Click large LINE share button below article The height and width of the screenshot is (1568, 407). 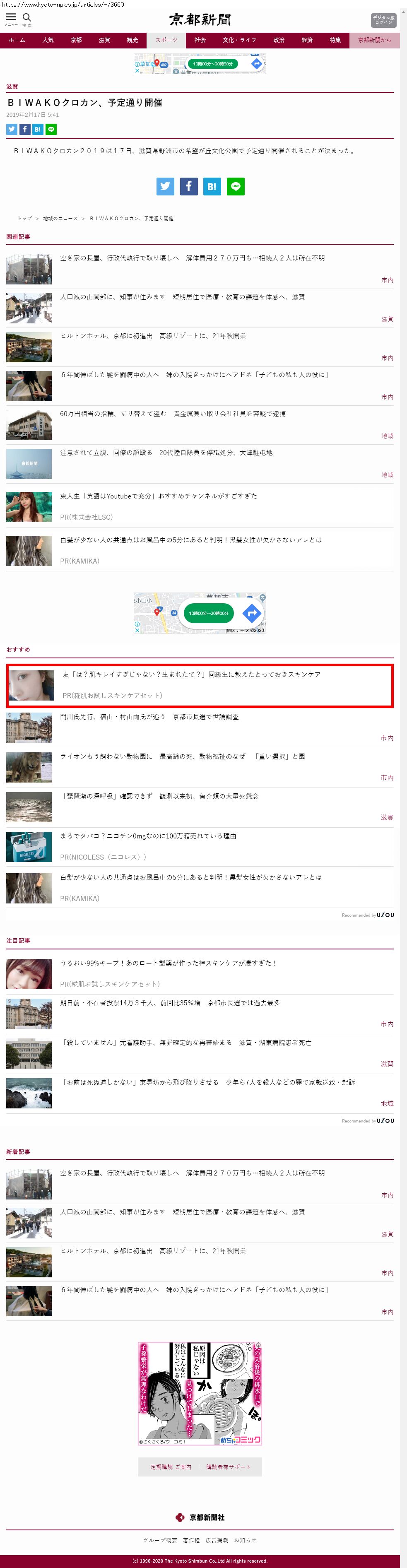click(236, 186)
